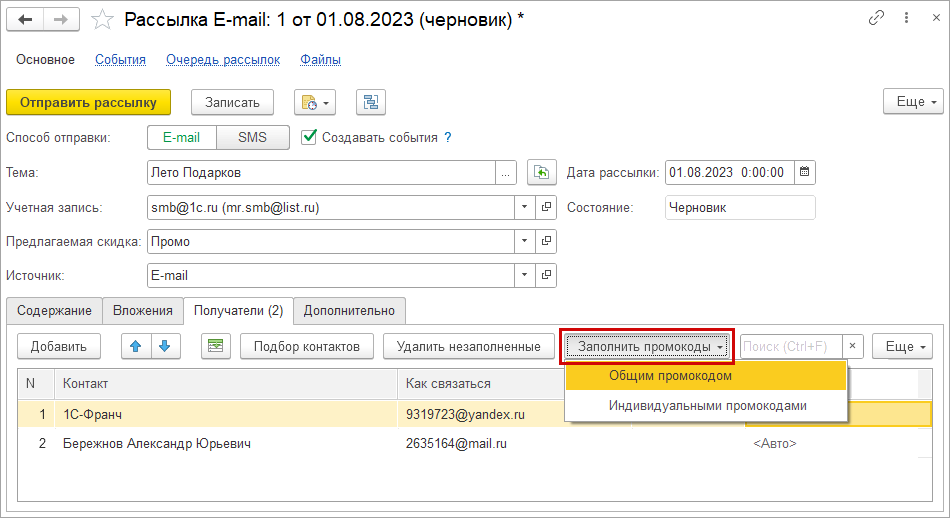Expand the Учетная запись dropdown

(x=526, y=207)
